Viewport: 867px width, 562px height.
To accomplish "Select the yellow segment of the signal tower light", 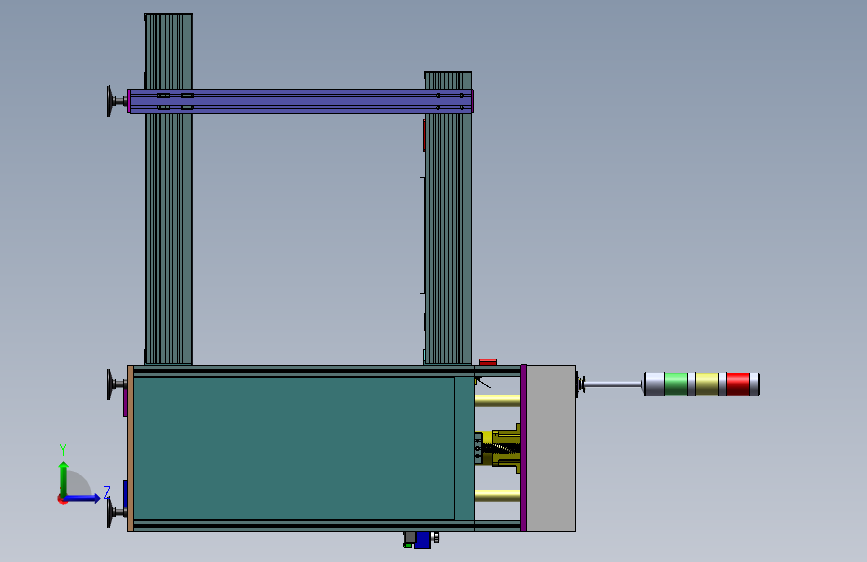I will coord(707,384).
